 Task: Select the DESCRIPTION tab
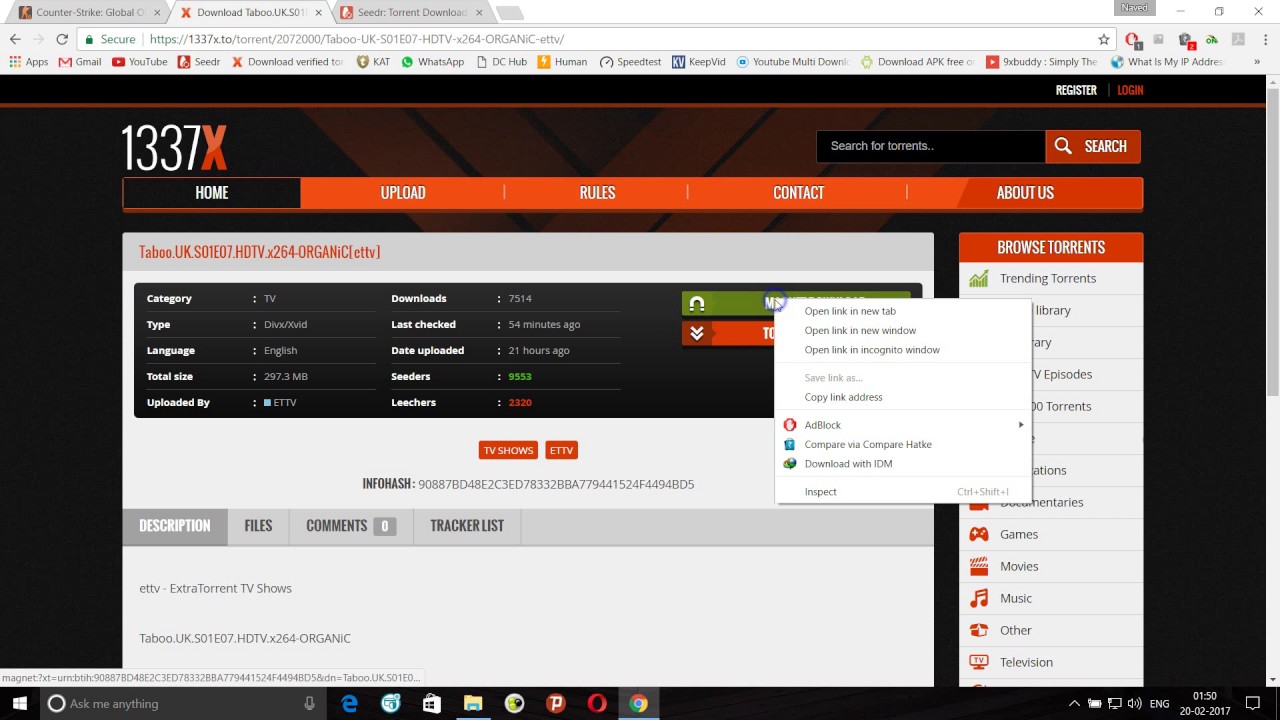pyautogui.click(x=175, y=526)
